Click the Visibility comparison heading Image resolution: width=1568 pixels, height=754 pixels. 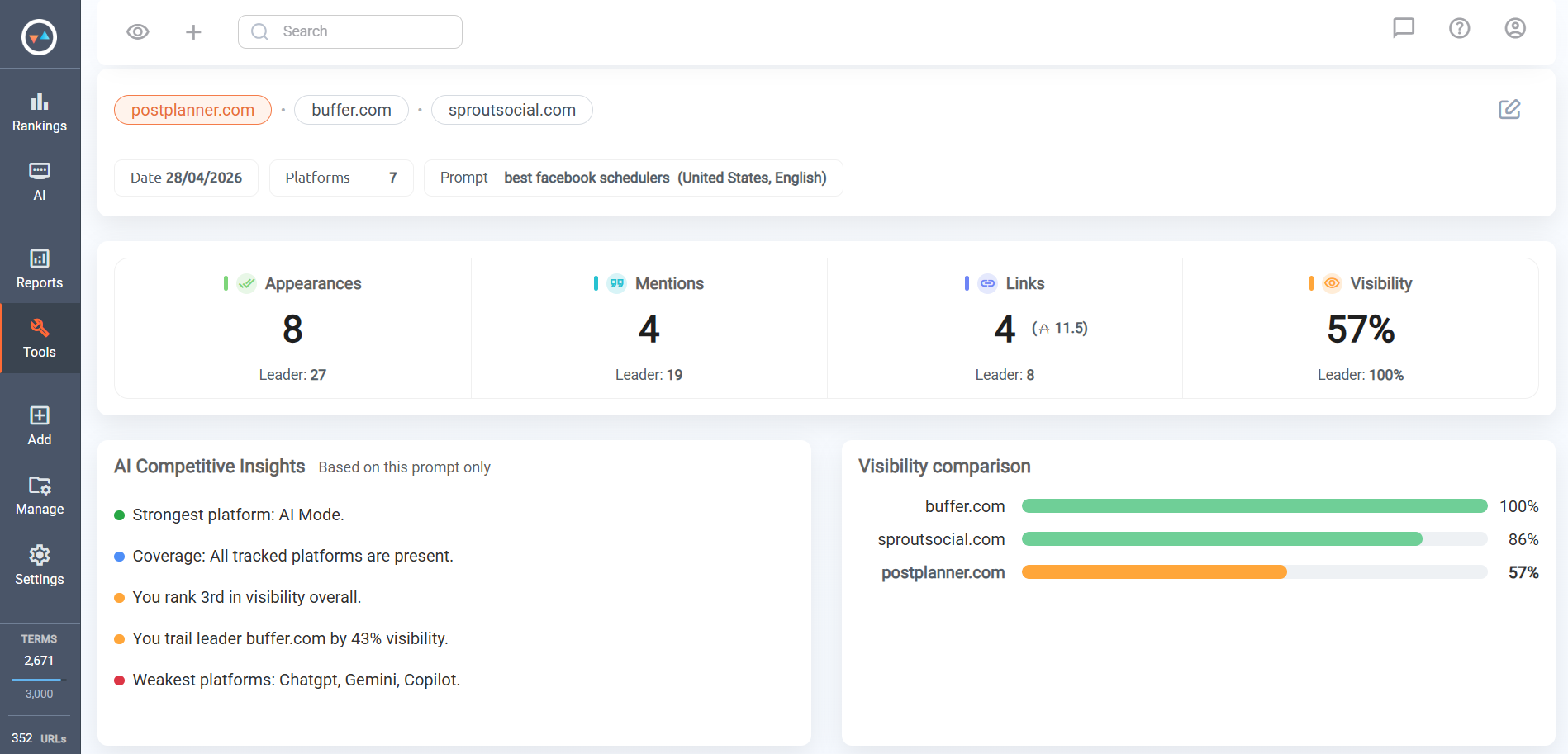pos(944,467)
